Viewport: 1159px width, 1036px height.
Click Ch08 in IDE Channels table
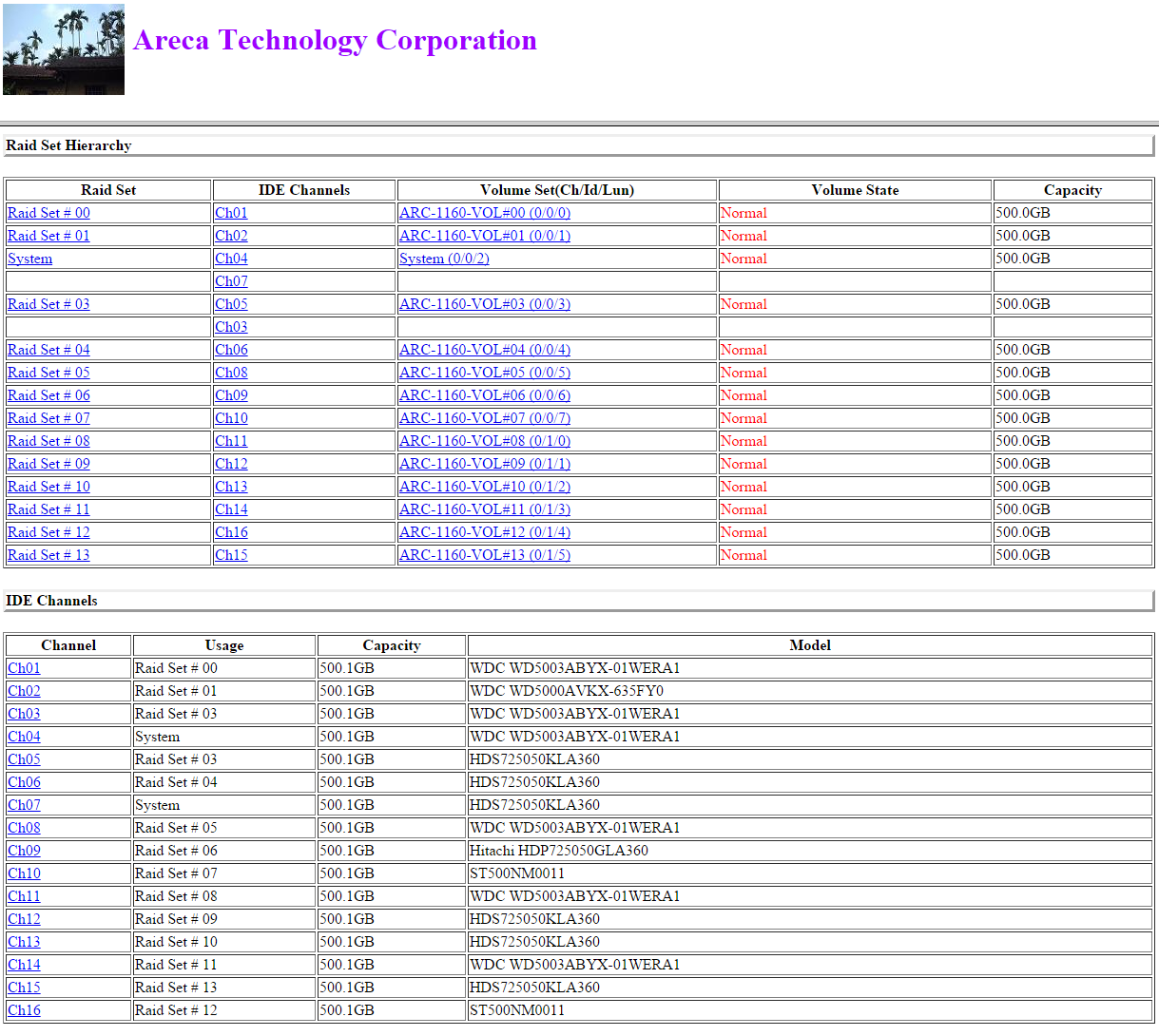point(24,828)
